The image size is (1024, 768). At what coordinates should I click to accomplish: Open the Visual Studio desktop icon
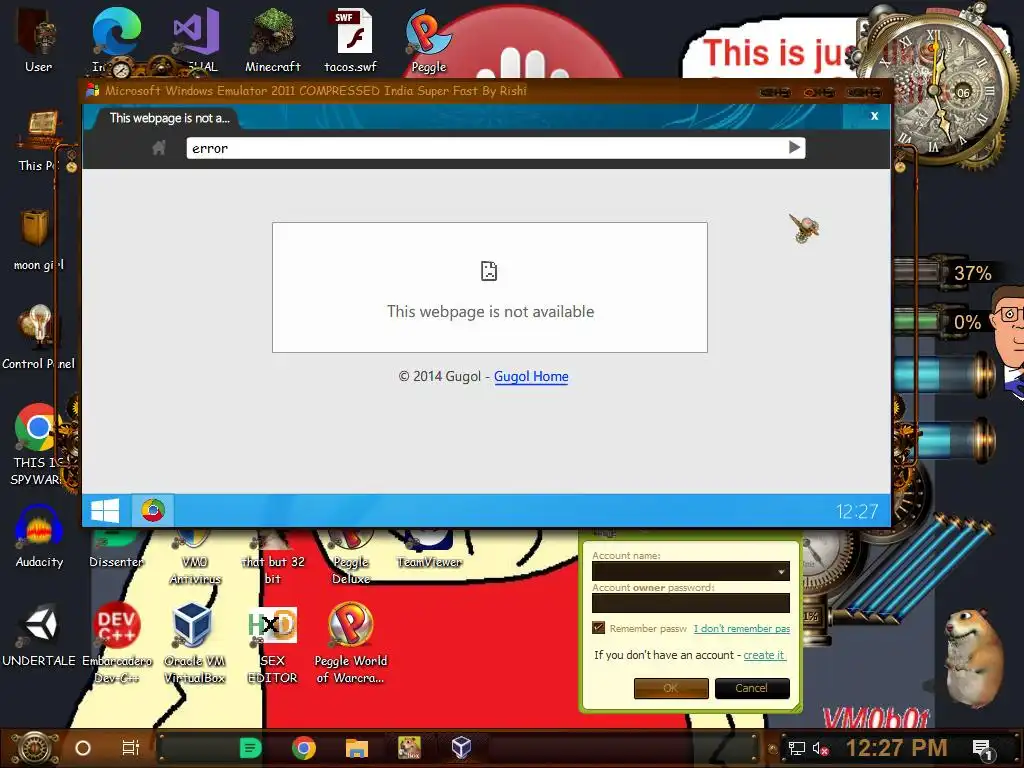click(195, 39)
